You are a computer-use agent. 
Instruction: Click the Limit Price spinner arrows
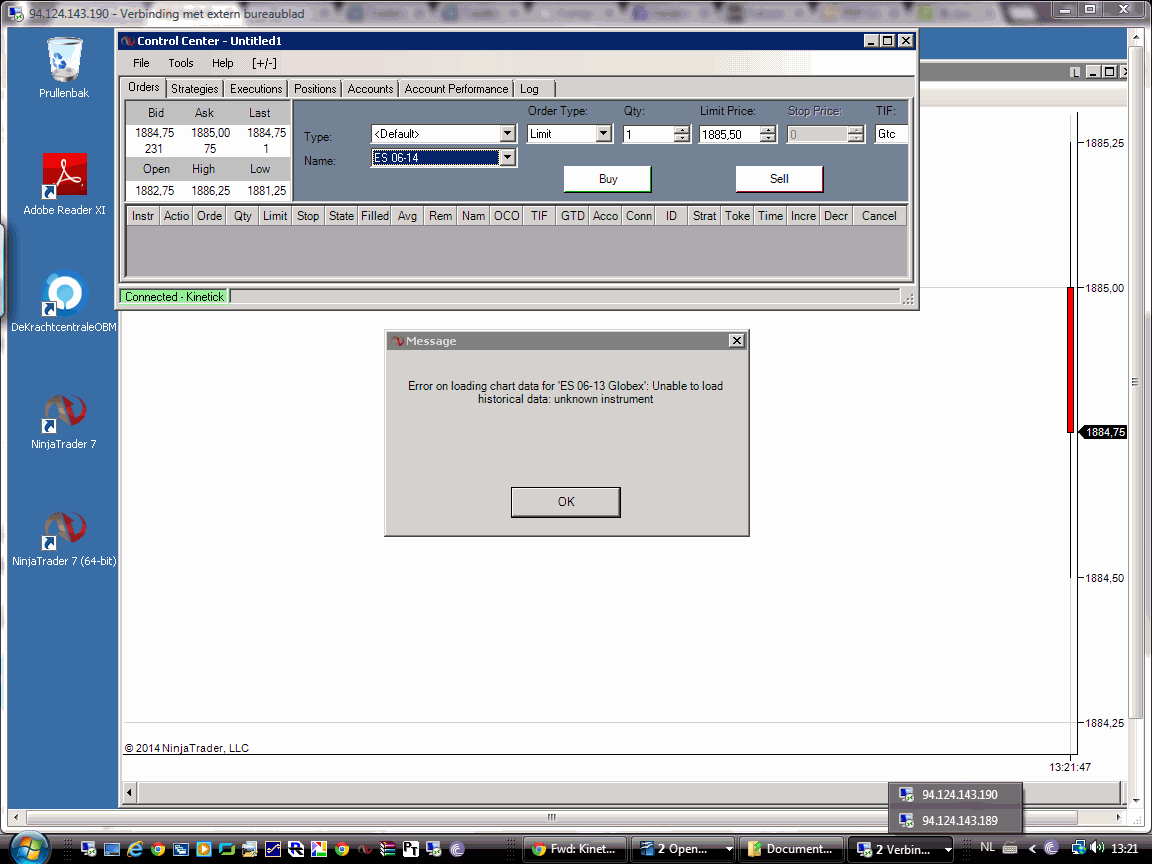pyautogui.click(x=768, y=134)
